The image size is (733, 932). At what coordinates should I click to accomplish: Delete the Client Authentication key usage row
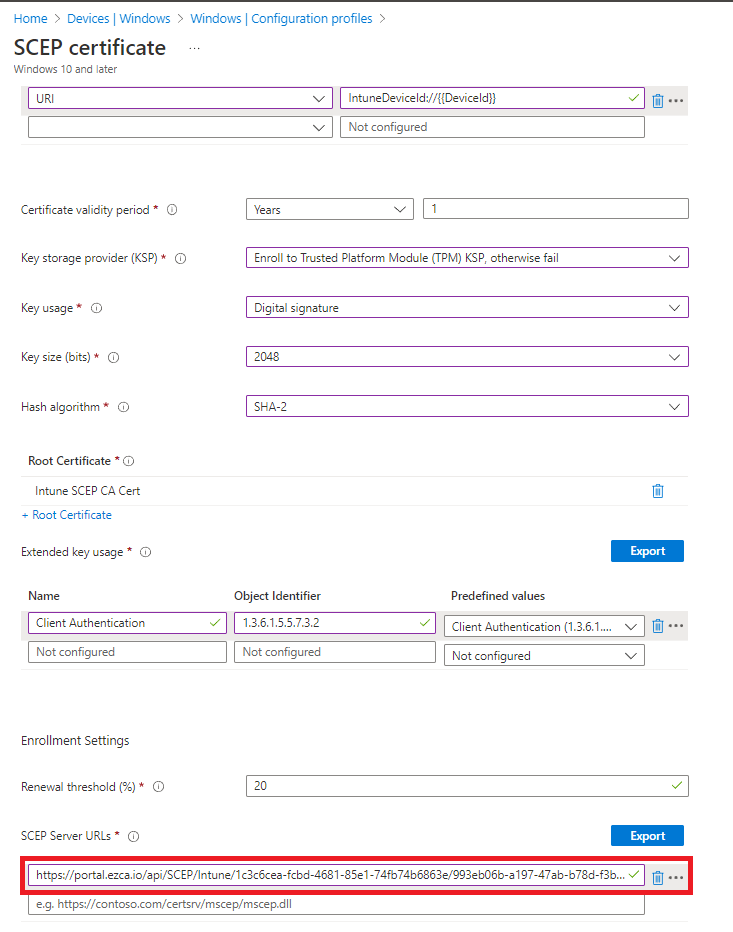[x=658, y=626]
